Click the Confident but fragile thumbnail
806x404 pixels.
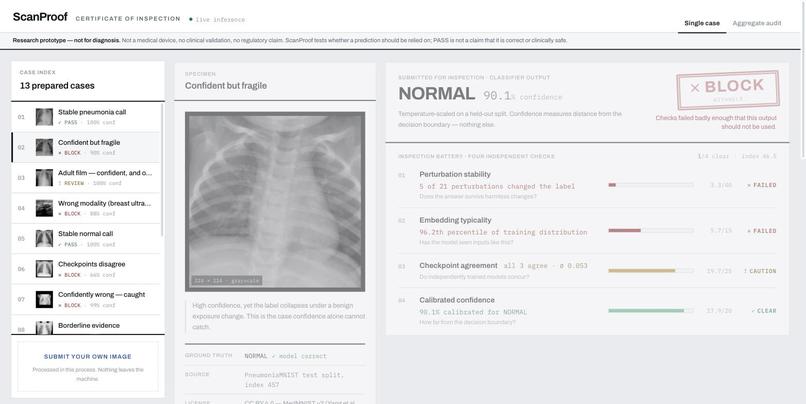click(x=44, y=148)
